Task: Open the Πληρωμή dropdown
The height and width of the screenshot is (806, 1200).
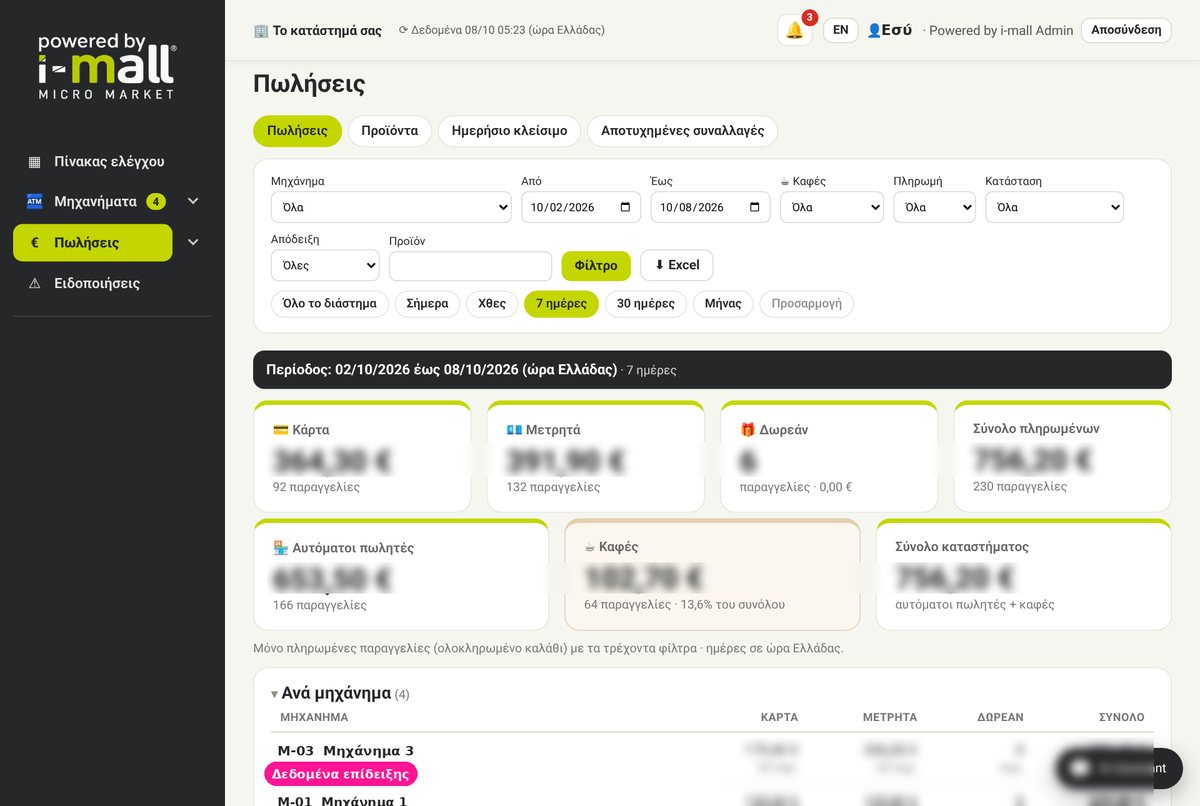Action: pos(934,207)
